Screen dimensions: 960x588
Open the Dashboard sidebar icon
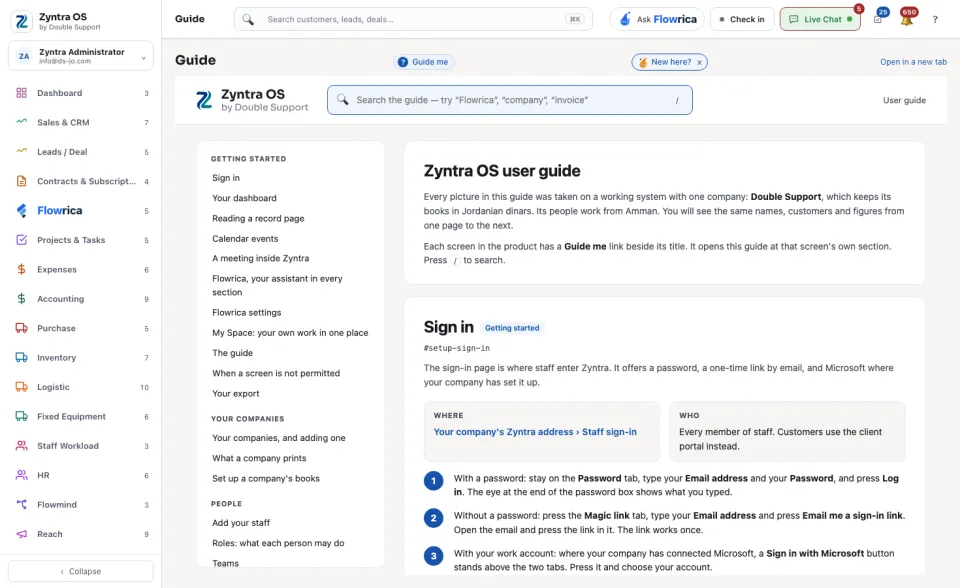click(x=21, y=93)
